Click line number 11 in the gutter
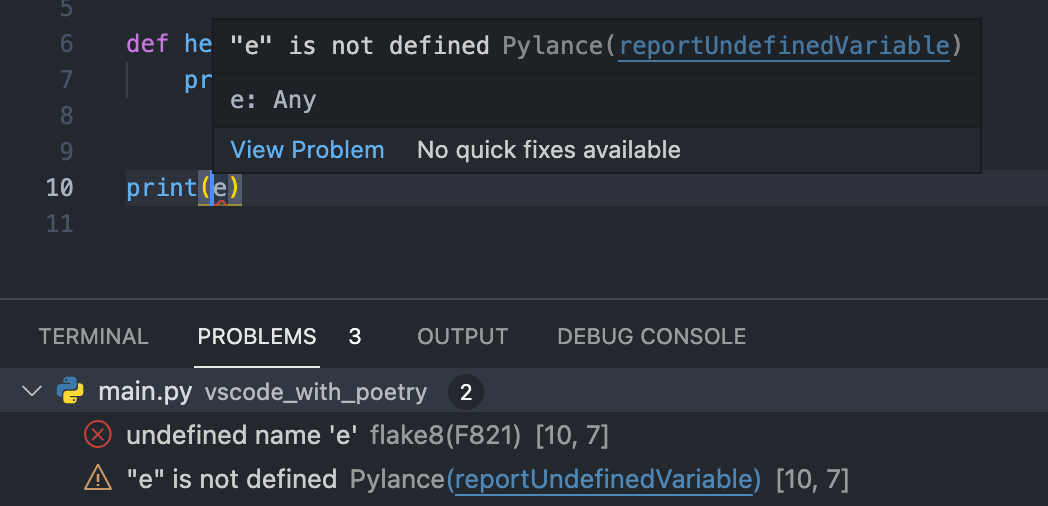This screenshot has width=1048, height=506. (x=59, y=223)
